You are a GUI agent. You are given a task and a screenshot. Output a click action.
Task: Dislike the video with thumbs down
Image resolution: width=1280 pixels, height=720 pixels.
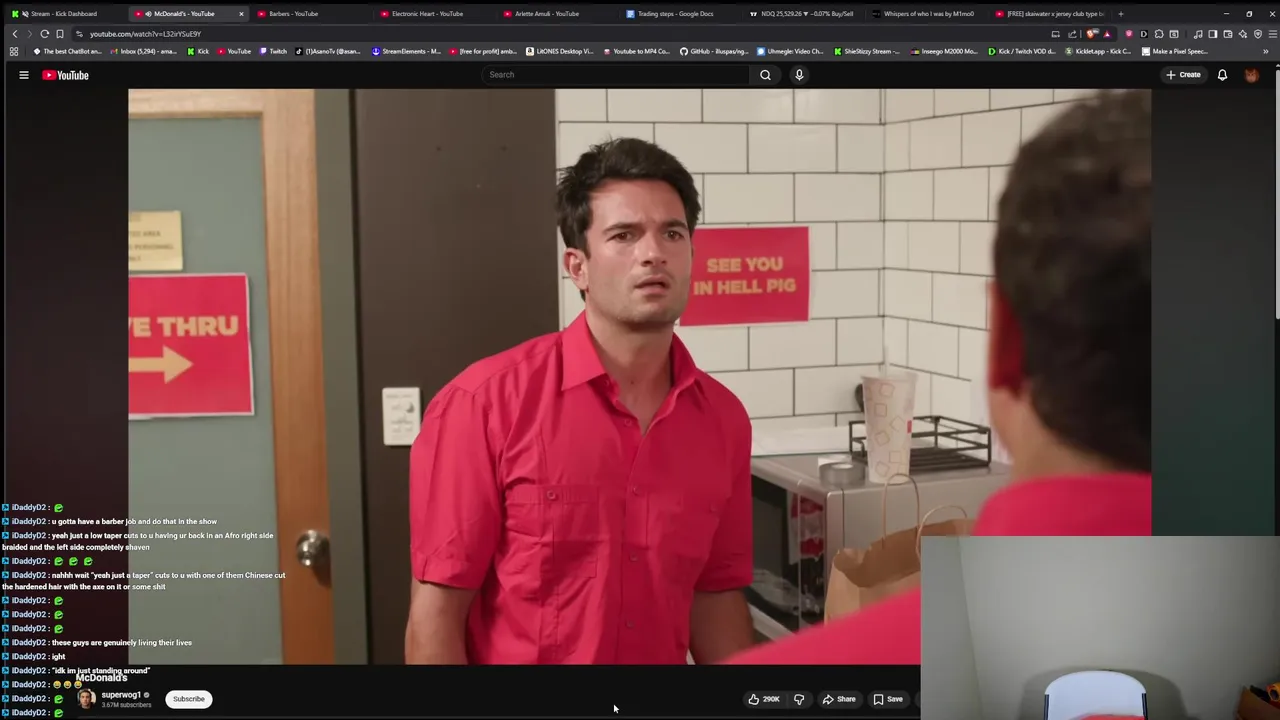tap(799, 699)
